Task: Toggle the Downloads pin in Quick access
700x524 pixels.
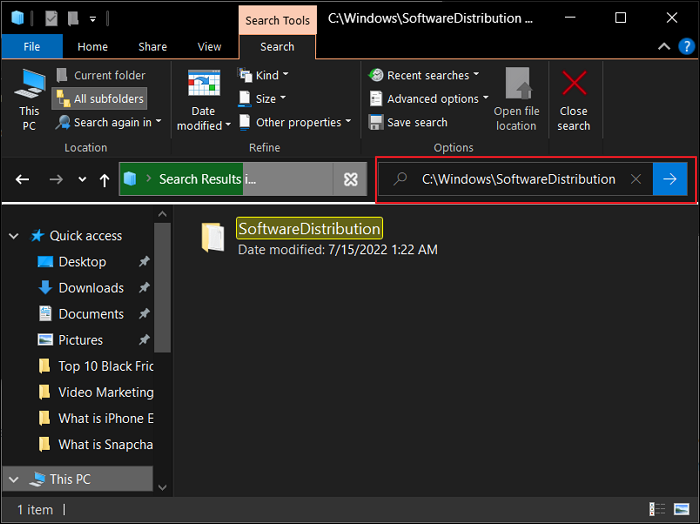Action: click(x=144, y=288)
